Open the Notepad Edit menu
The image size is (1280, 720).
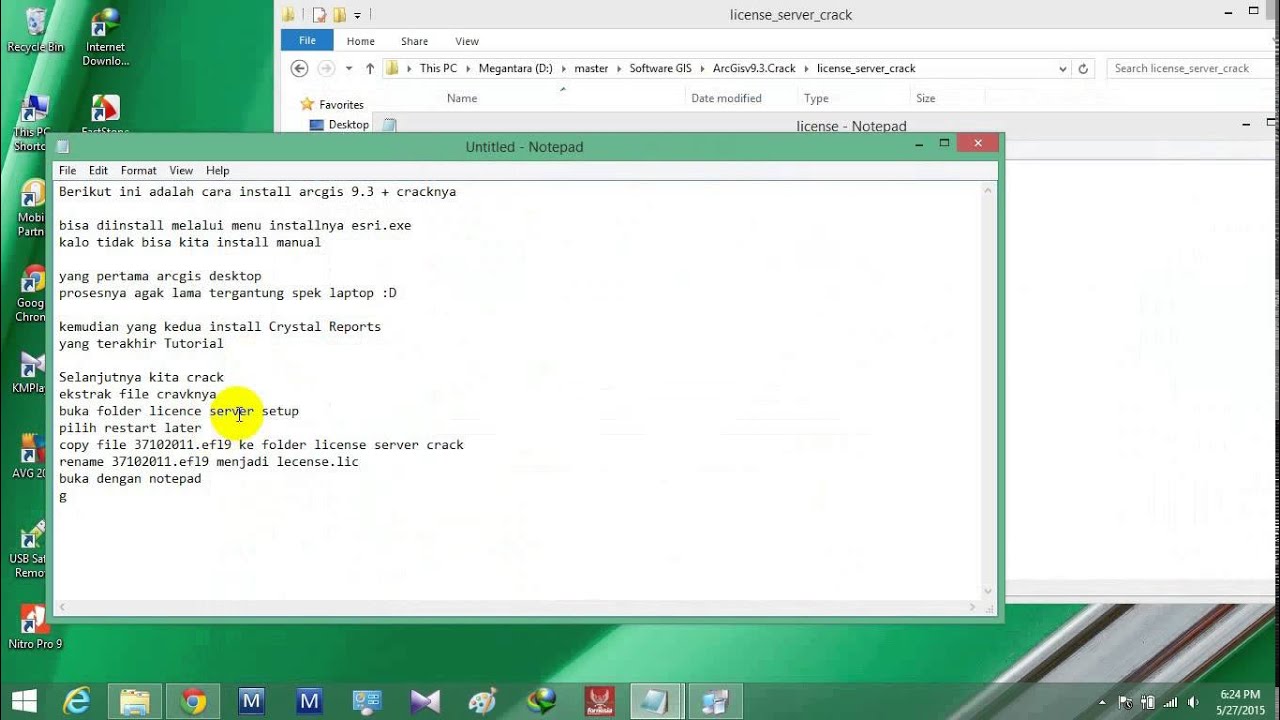[x=98, y=170]
